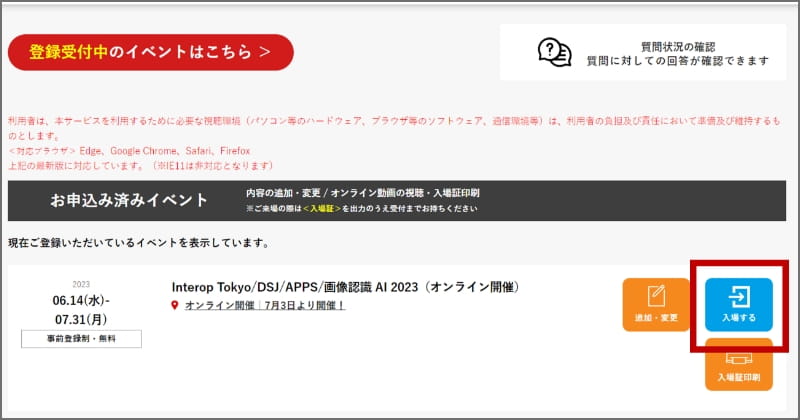Image resolution: width=800 pixels, height=420 pixels.
Task: Click the yellow <入場証> highlighted text
Action: point(321,209)
